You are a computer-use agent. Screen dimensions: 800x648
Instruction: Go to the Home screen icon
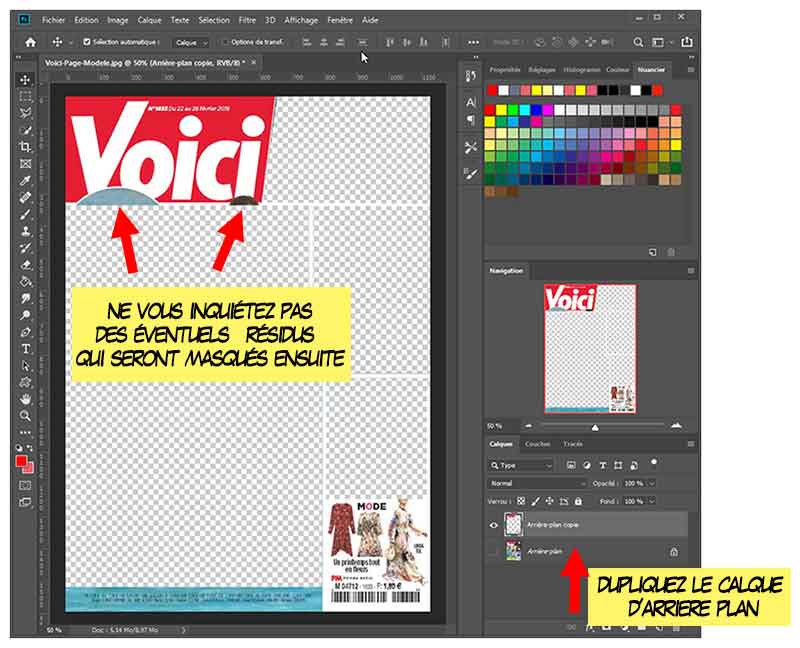tap(31, 42)
